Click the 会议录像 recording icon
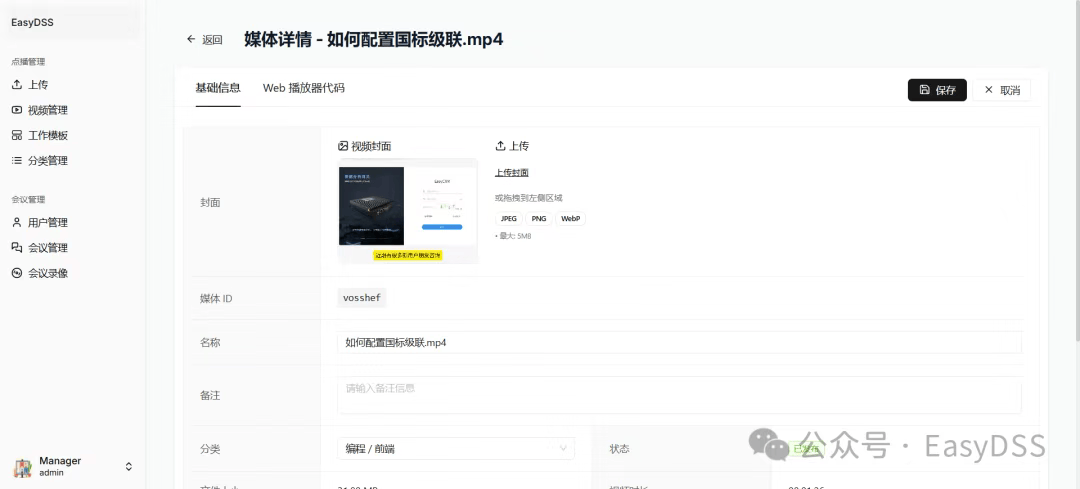 point(16,273)
